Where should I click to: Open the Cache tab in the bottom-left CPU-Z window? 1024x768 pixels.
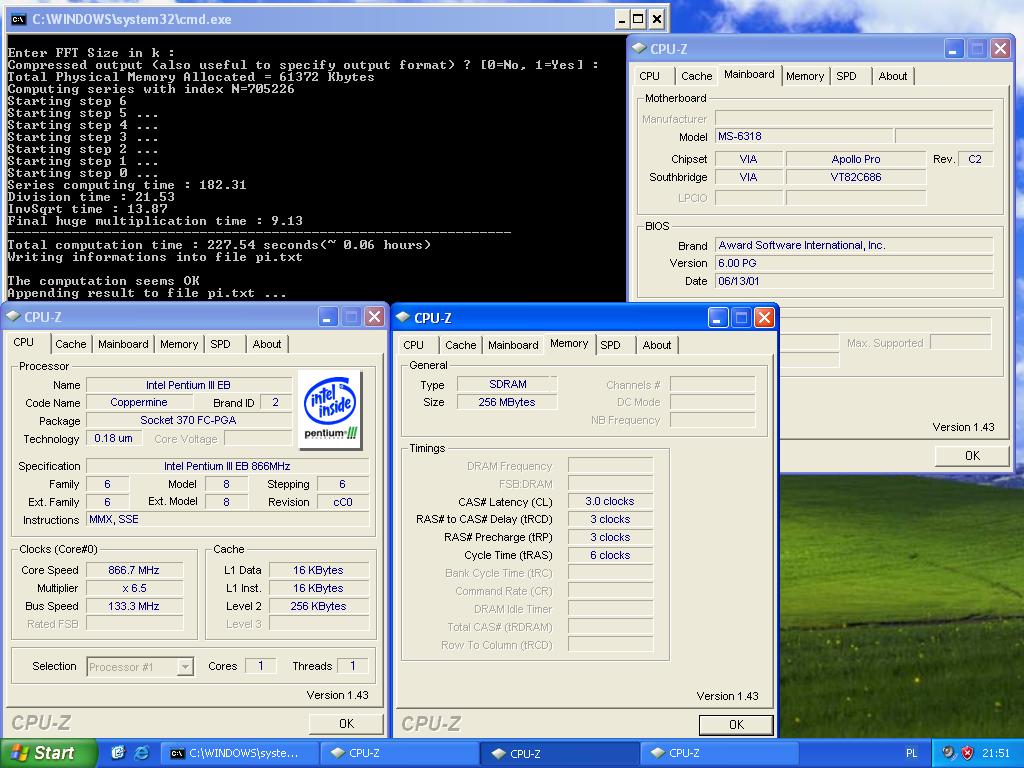click(71, 344)
